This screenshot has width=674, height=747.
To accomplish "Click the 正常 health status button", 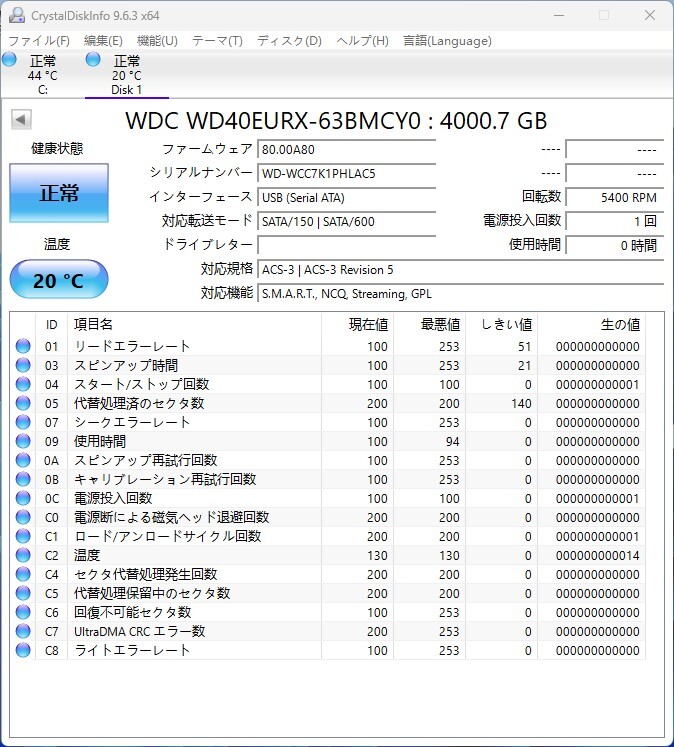I will [x=59, y=193].
